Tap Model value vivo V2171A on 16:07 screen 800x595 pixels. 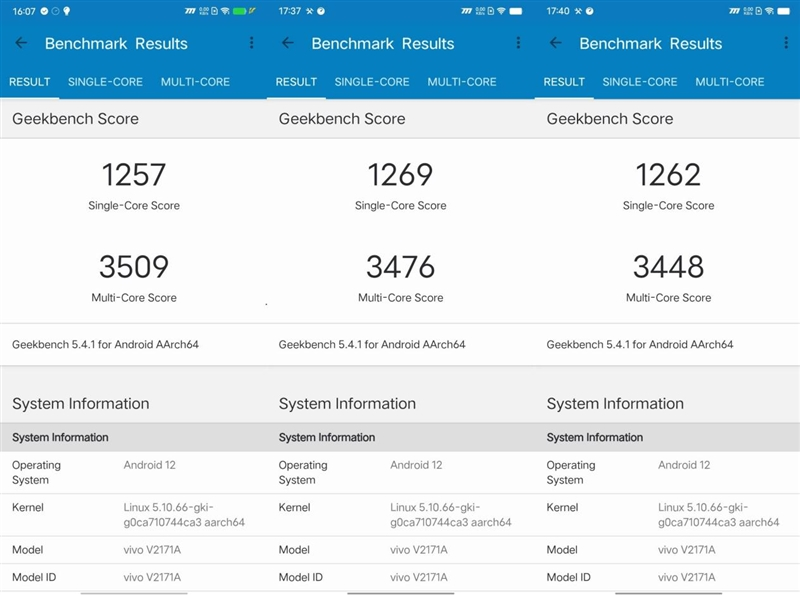point(152,550)
